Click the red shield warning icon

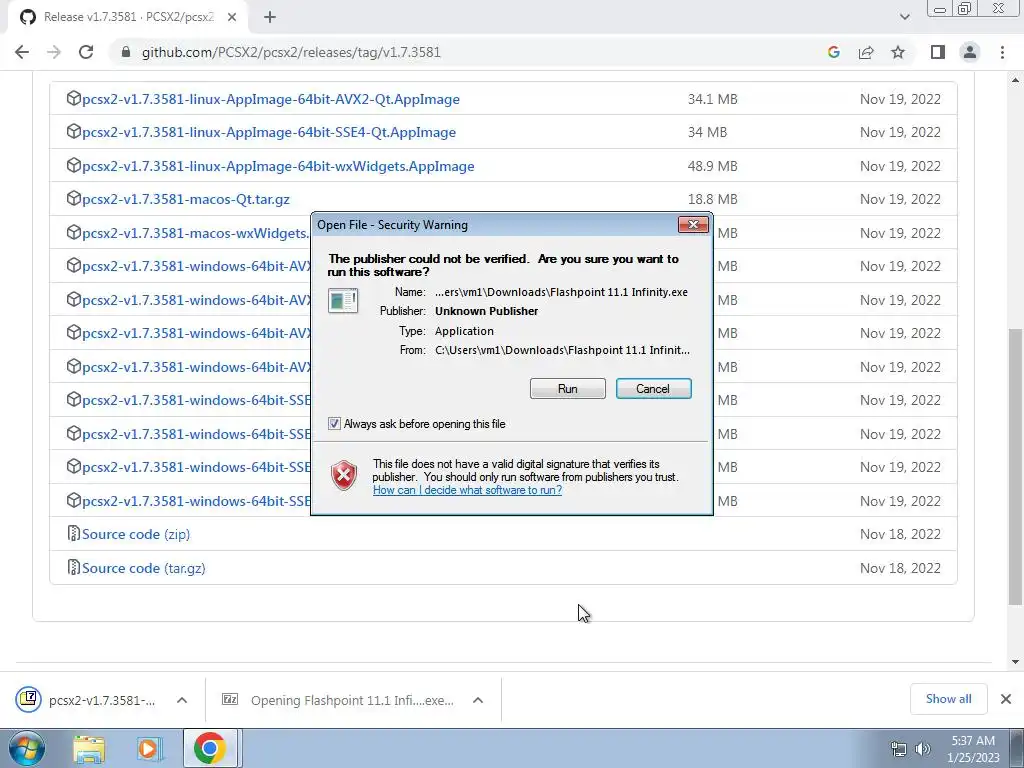[344, 475]
